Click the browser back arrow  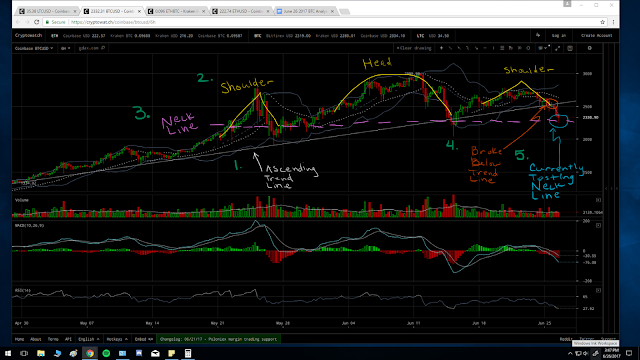tap(18, 22)
